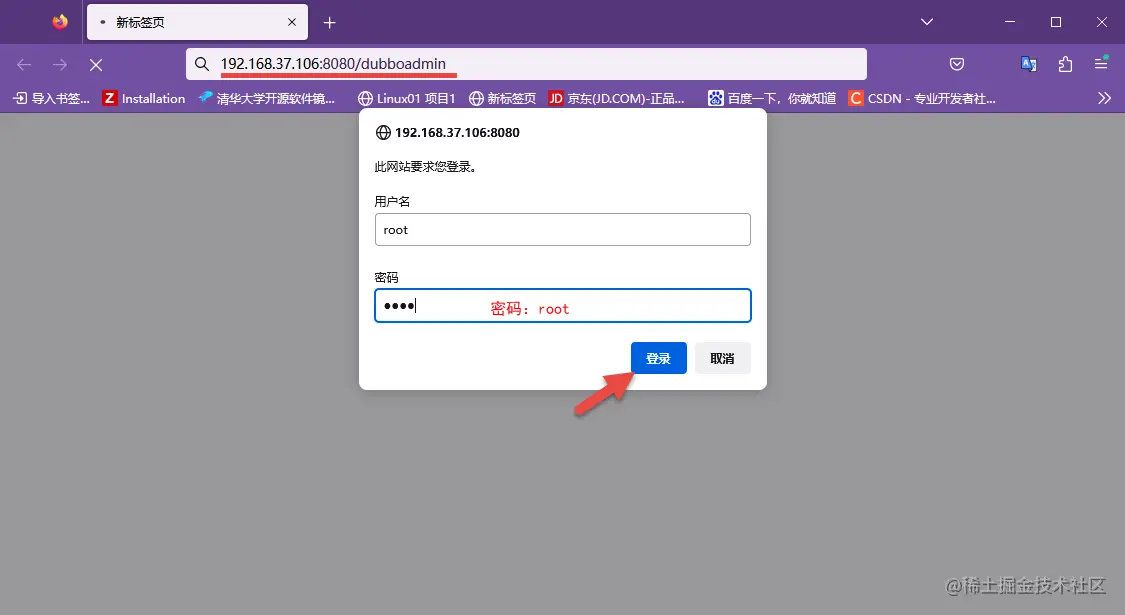Show more bookmarks chevron
Image resolution: width=1125 pixels, height=615 pixels.
tap(1104, 98)
